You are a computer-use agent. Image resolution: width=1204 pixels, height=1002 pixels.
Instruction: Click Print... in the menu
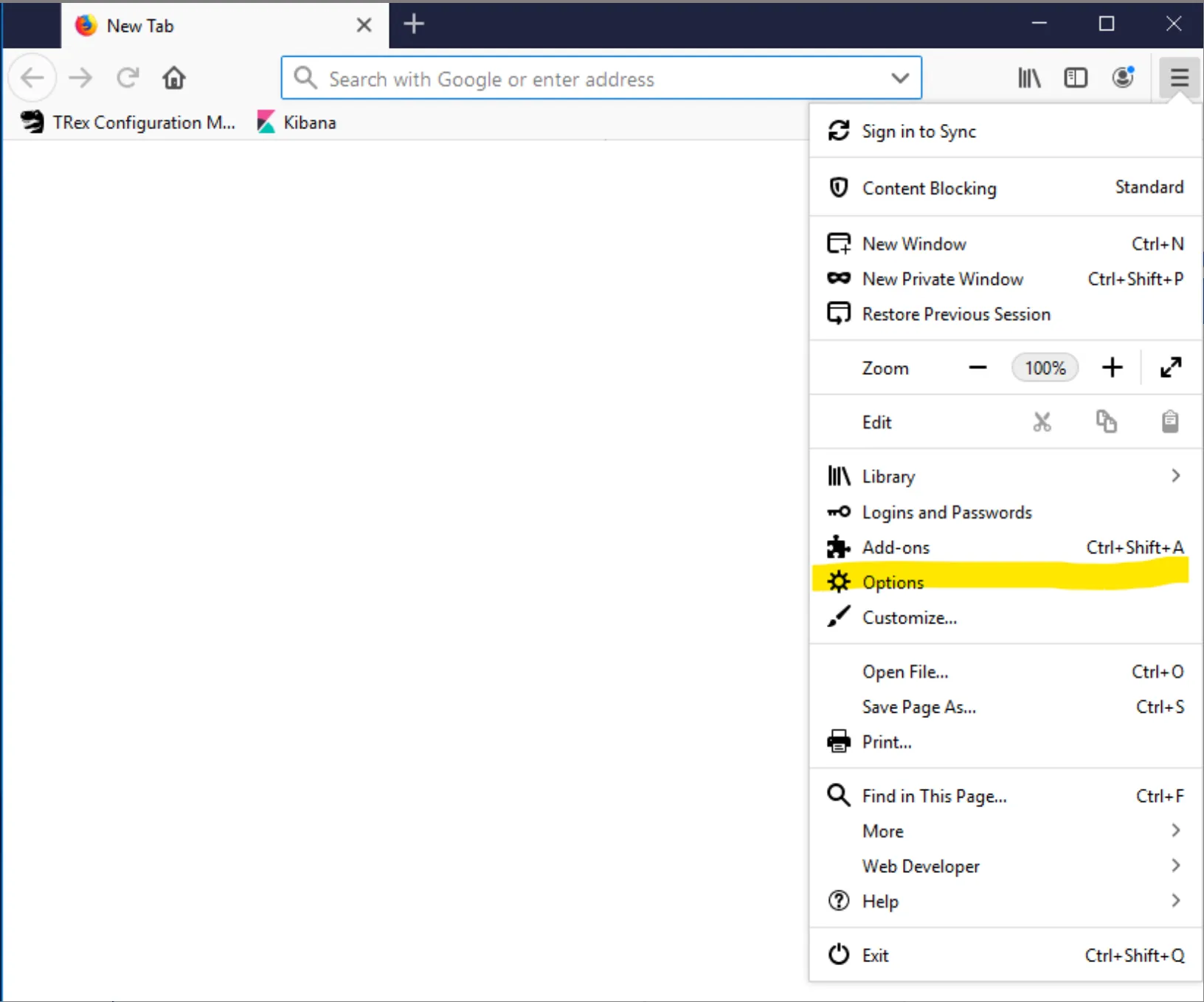[1006, 742]
